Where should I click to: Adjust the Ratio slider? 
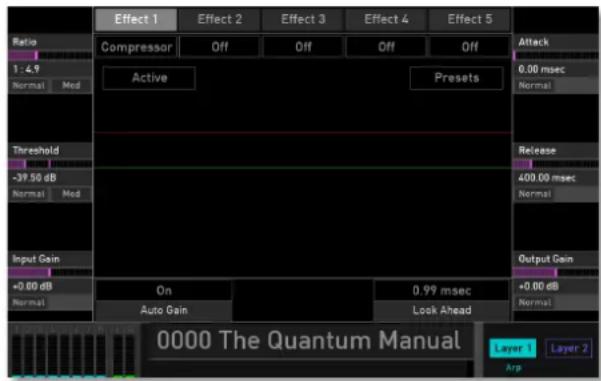(x=50, y=56)
